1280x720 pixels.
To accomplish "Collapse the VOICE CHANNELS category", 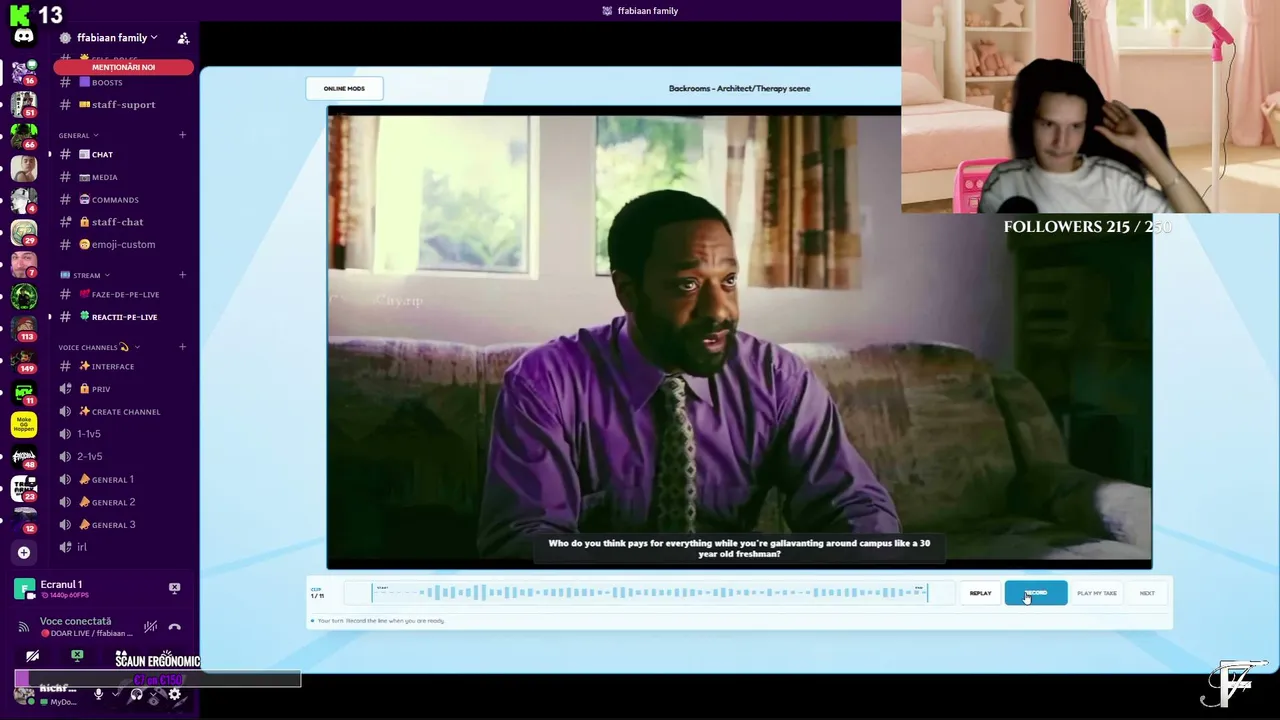I will (98, 347).
